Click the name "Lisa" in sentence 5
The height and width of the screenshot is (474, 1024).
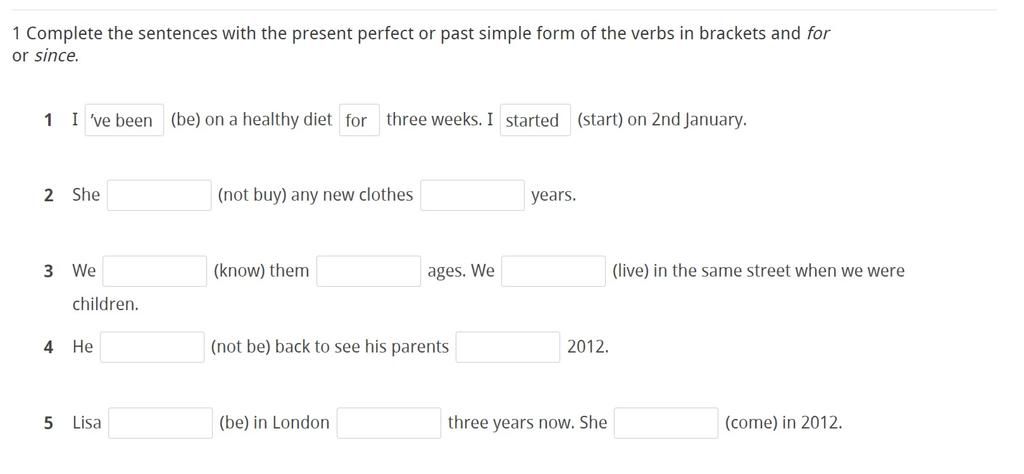click(87, 423)
